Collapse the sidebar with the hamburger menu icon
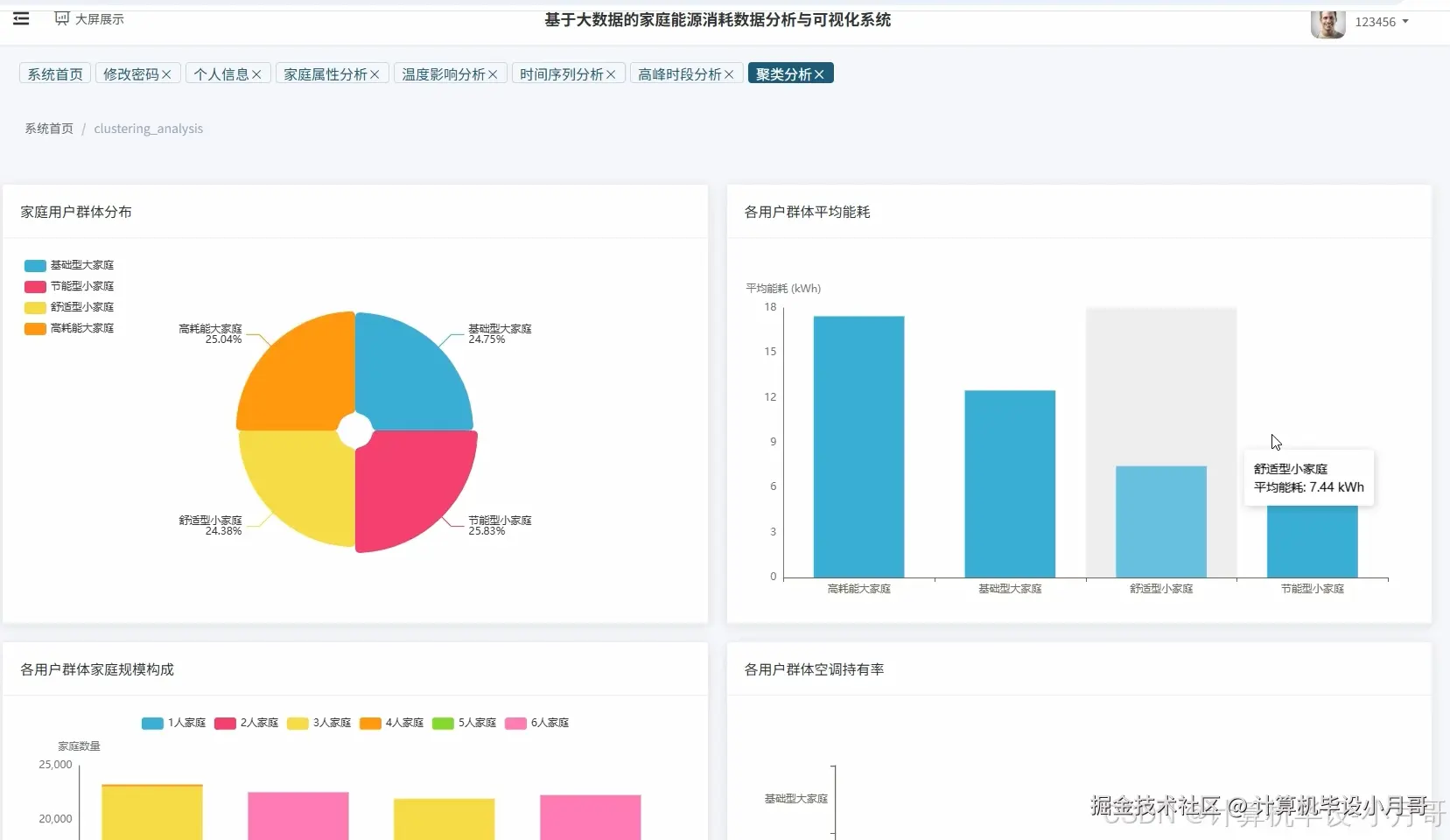The height and width of the screenshot is (840, 1450). tap(21, 18)
